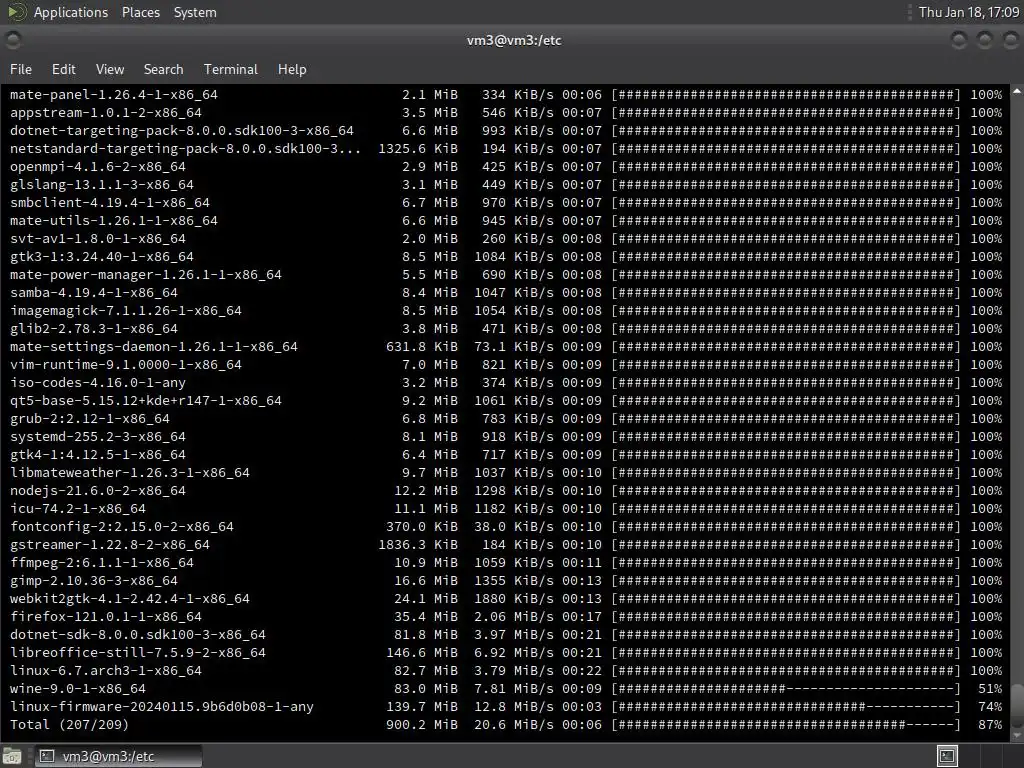The width and height of the screenshot is (1024, 768).
Task: Click the text icu-74.2-1-x86_64
Action: tap(78, 509)
